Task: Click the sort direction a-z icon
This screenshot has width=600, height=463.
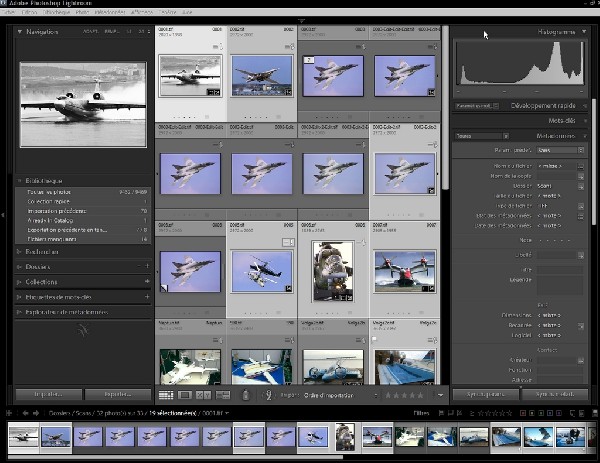Action: pyautogui.click(x=269, y=395)
